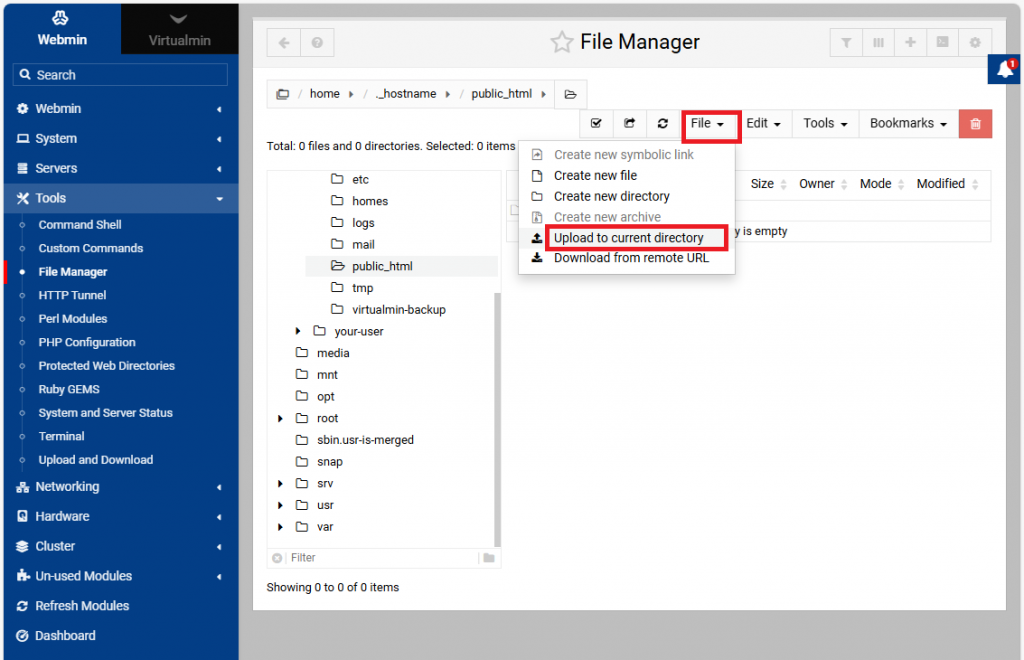Open the notifications bell
Image resolution: width=1024 pixels, height=660 pixels.
point(1005,69)
